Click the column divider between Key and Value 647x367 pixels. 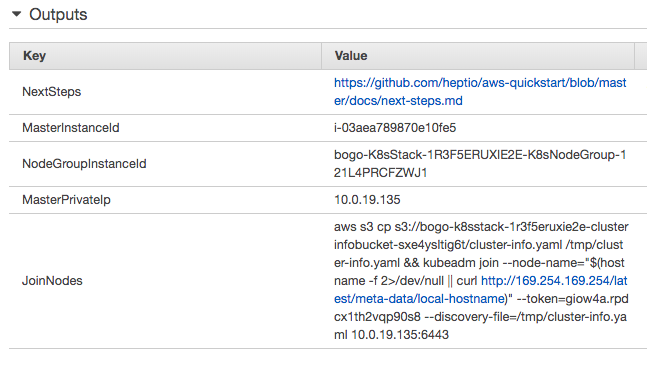coord(321,56)
